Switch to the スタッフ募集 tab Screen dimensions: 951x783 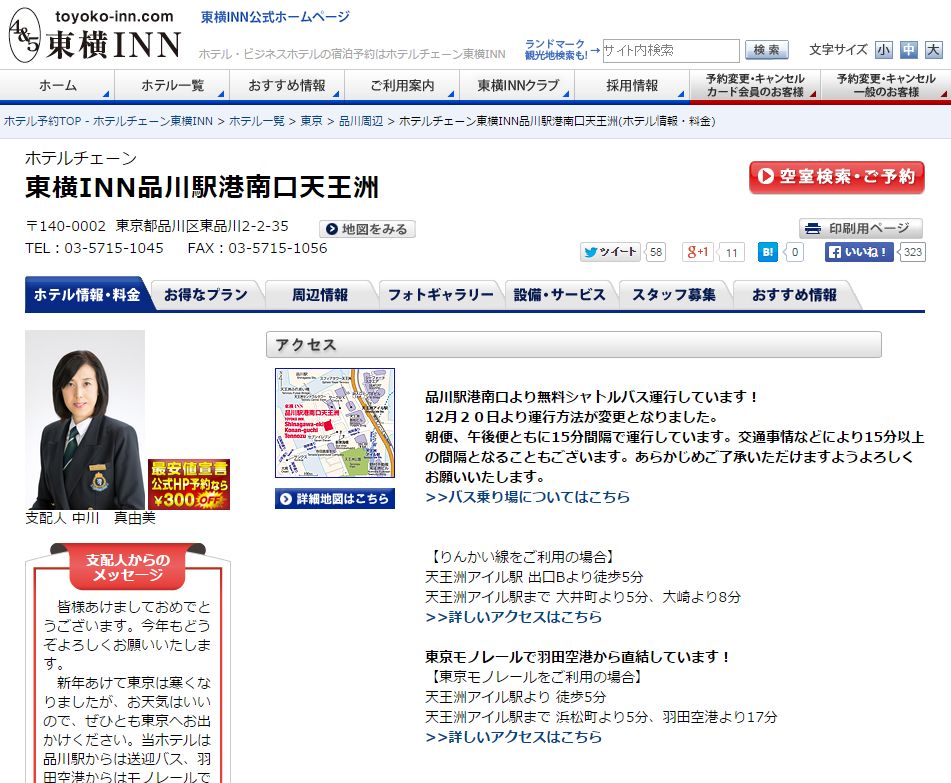674,295
